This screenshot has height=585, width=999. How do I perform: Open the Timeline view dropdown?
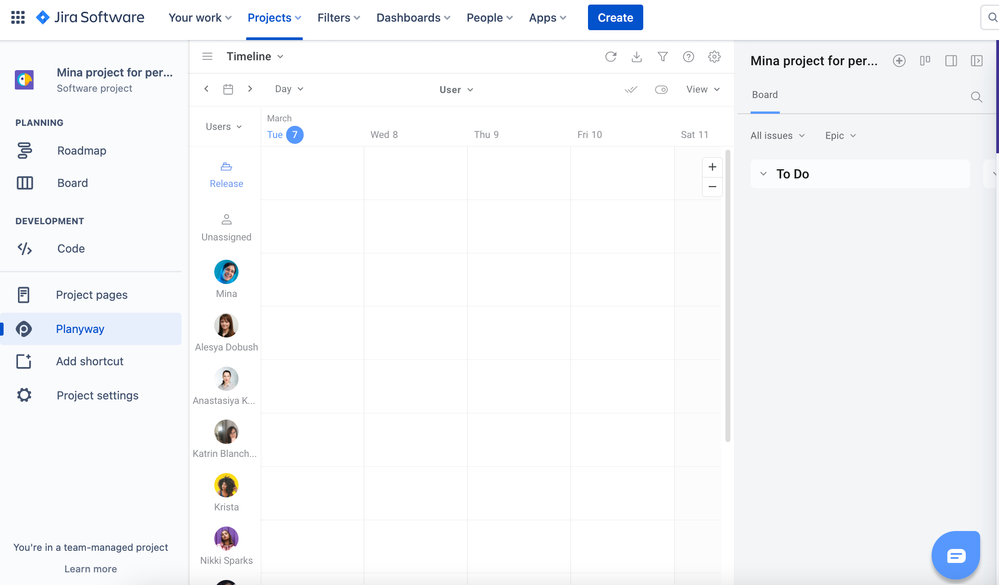pos(255,56)
